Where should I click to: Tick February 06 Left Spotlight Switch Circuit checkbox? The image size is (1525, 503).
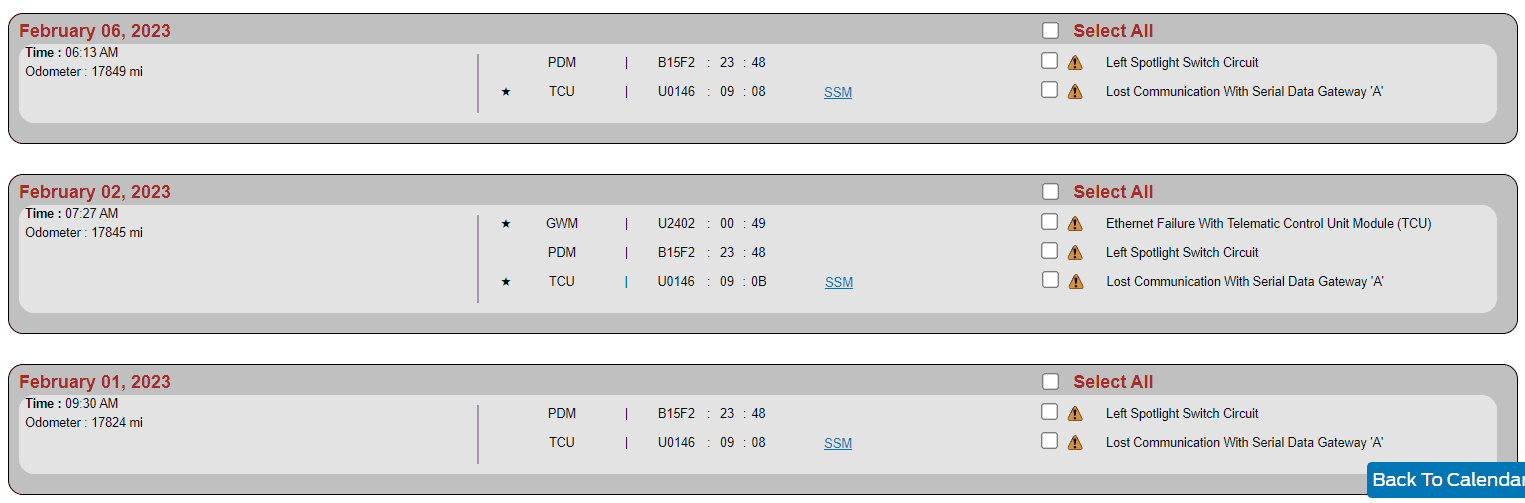(1049, 60)
